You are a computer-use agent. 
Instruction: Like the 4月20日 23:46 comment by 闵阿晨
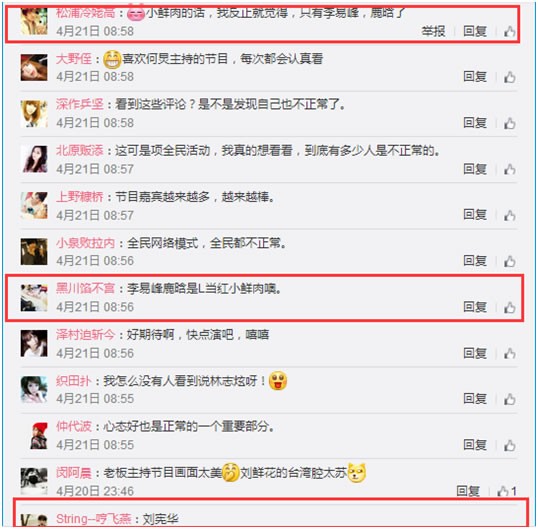503,491
